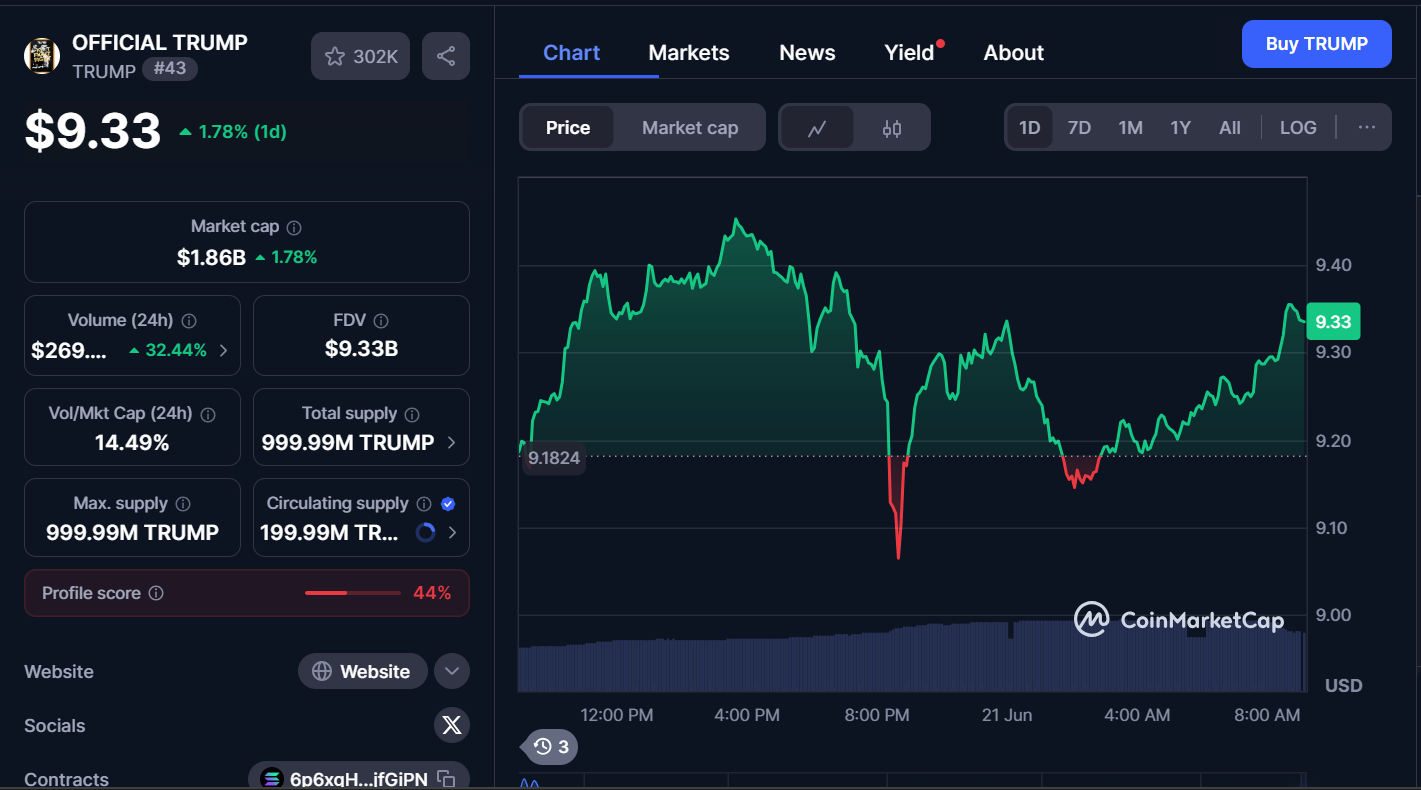Copy the contract address 6p6xgH...jfGiPN
The height and width of the screenshot is (790, 1421).
pyautogui.click(x=447, y=779)
